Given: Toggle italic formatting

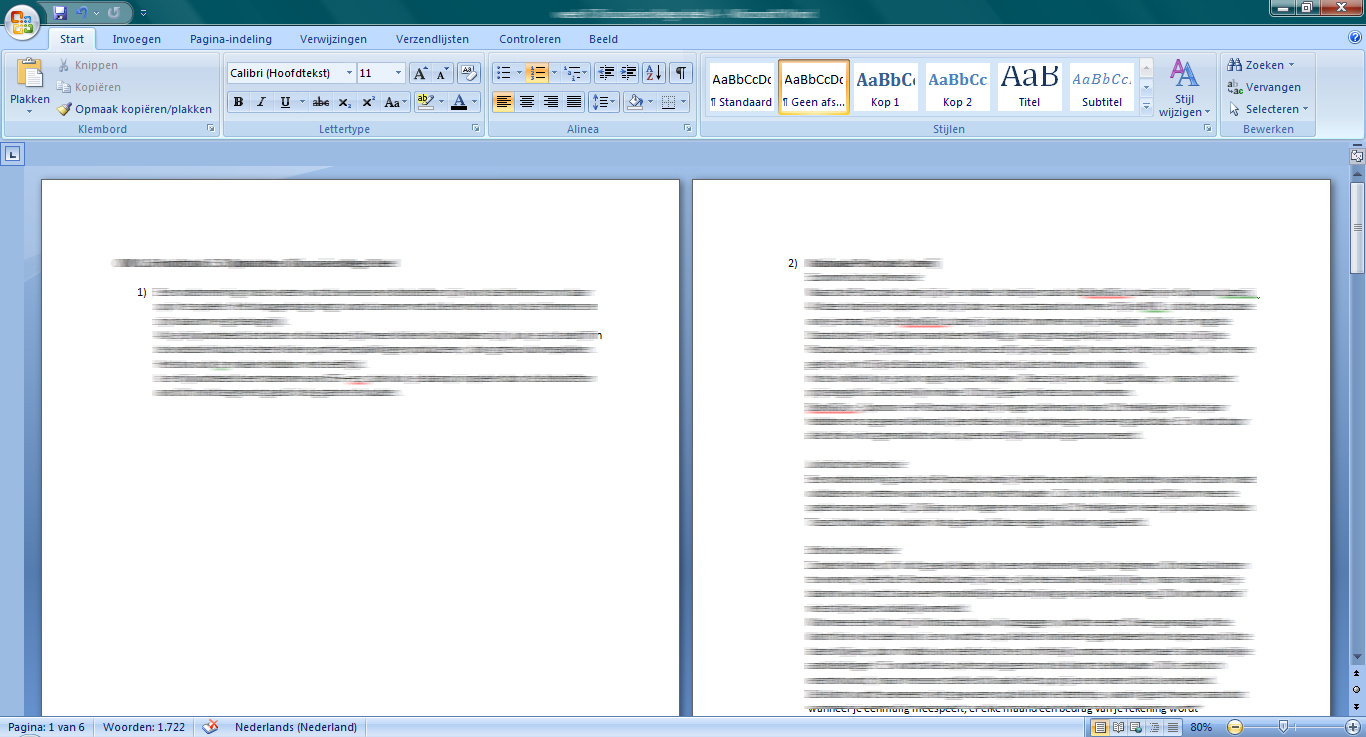Looking at the screenshot, I should coord(261,102).
